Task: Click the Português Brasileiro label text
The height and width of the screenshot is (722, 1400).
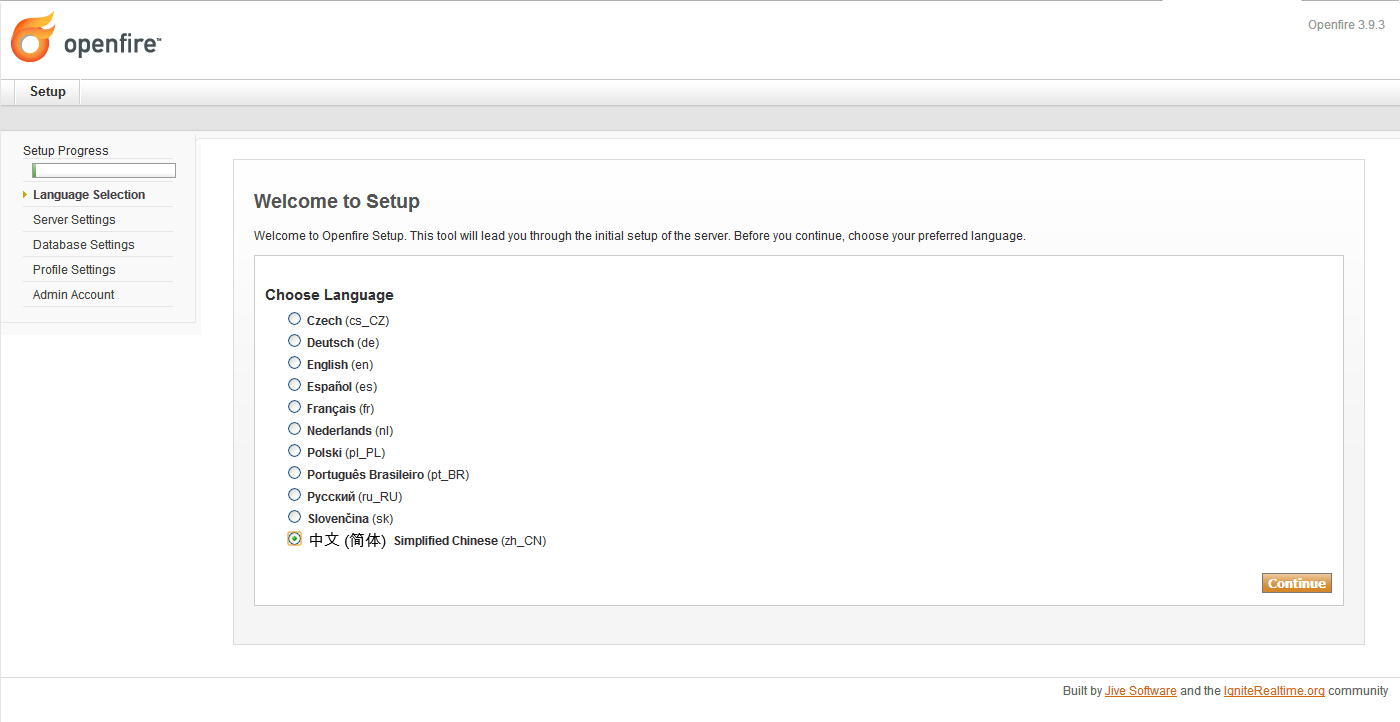Action: pyautogui.click(x=388, y=475)
